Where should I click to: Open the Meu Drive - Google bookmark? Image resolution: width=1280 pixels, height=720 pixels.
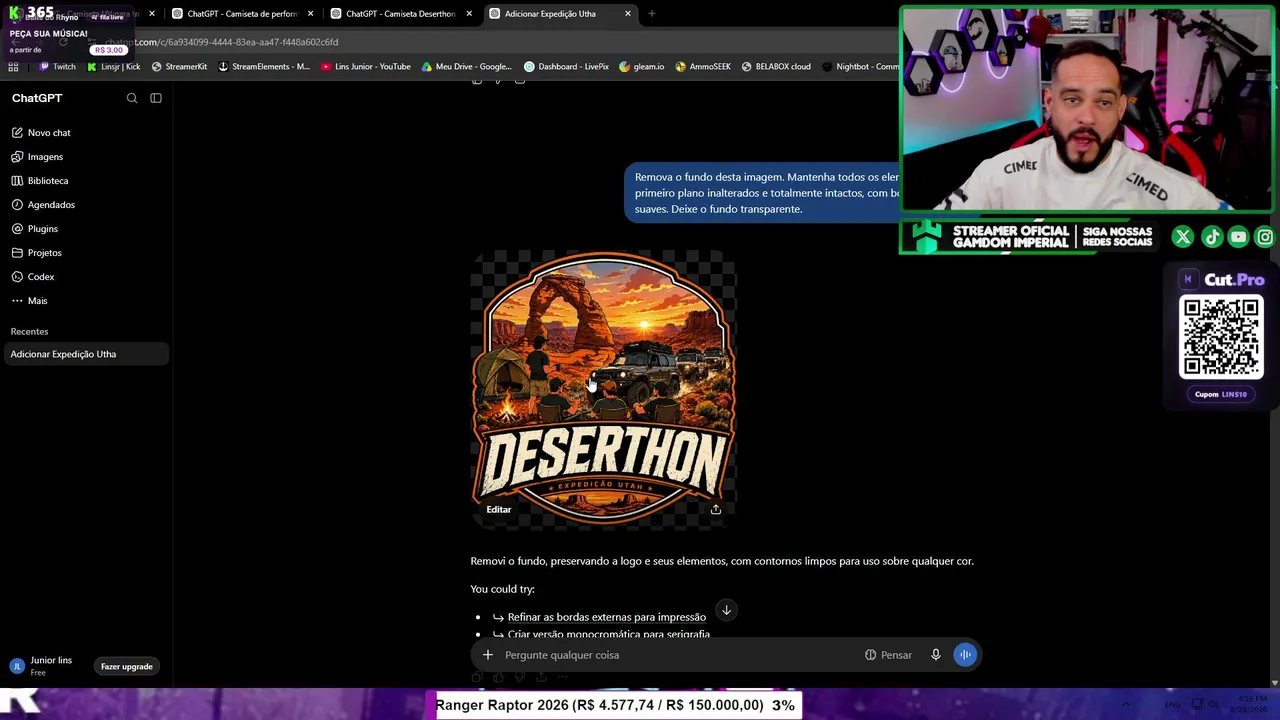tap(466, 67)
